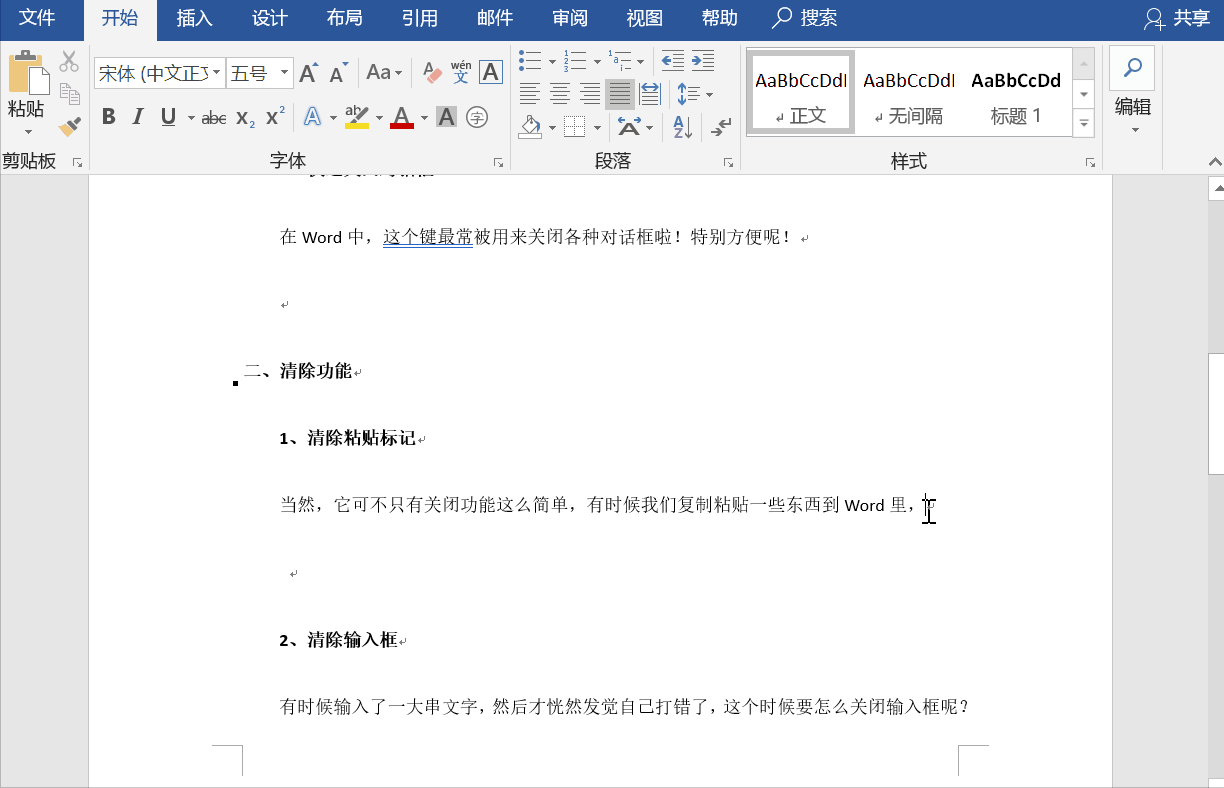This screenshot has height=788, width=1224.
Task: Select the Format Painter icon
Action: coord(69,127)
